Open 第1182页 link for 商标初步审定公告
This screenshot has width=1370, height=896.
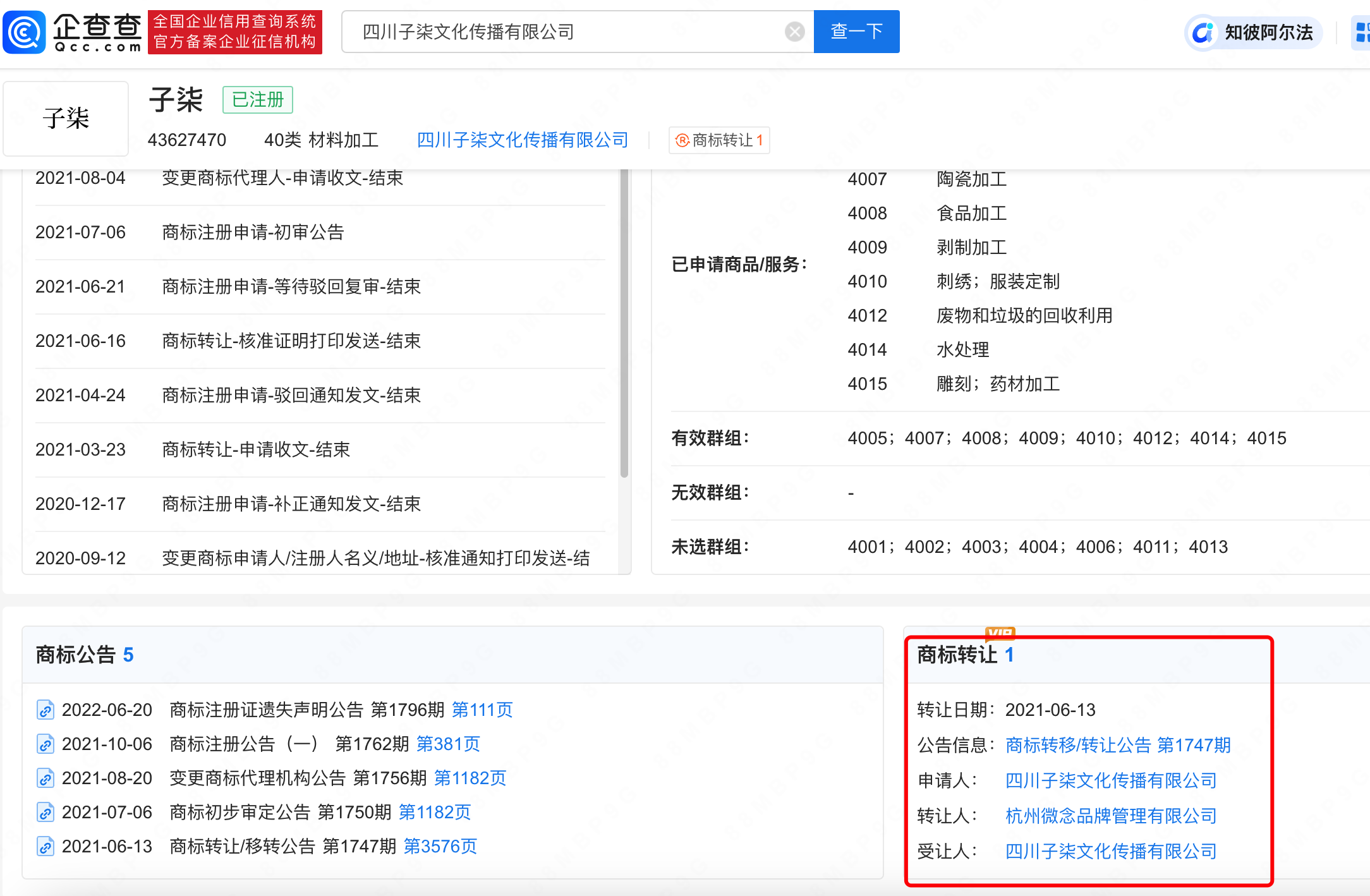(x=435, y=813)
